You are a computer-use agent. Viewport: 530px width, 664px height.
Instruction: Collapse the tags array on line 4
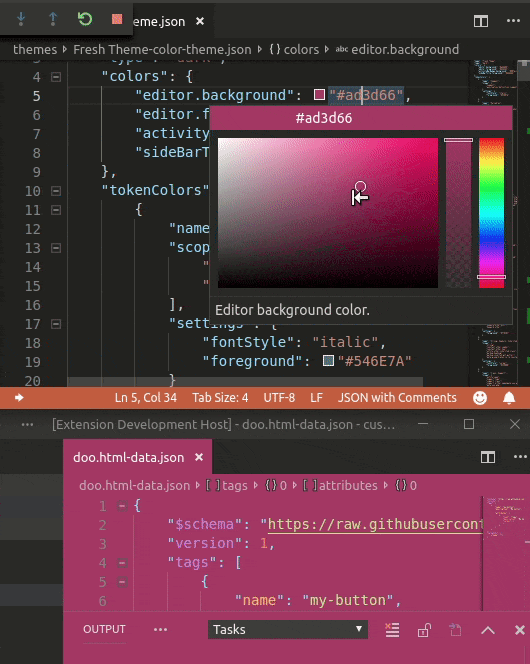coord(122,563)
